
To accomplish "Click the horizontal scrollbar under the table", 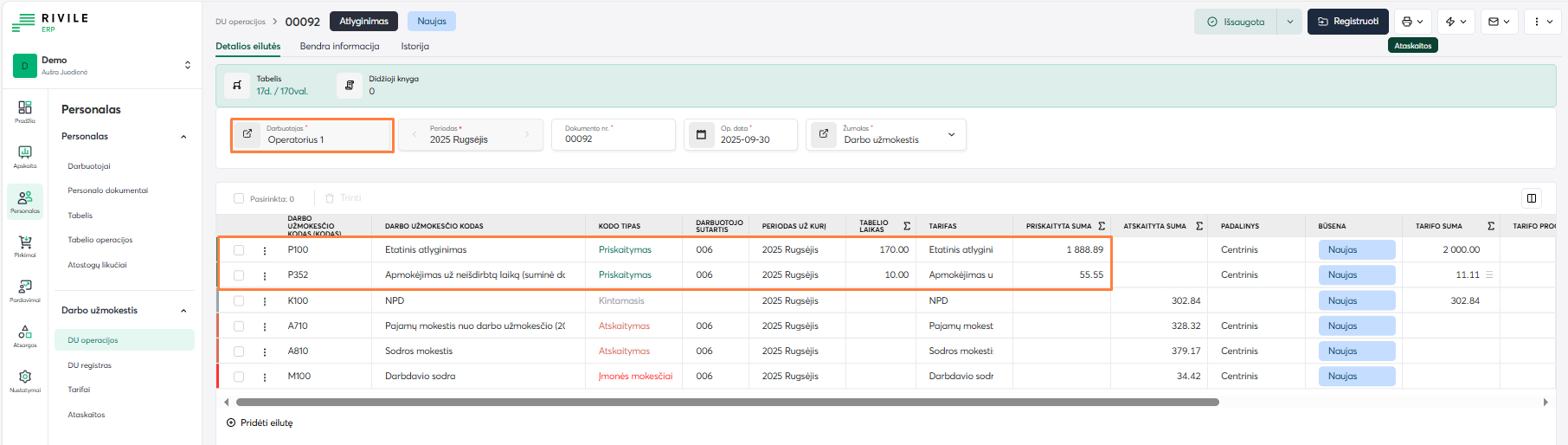I will tap(727, 403).
